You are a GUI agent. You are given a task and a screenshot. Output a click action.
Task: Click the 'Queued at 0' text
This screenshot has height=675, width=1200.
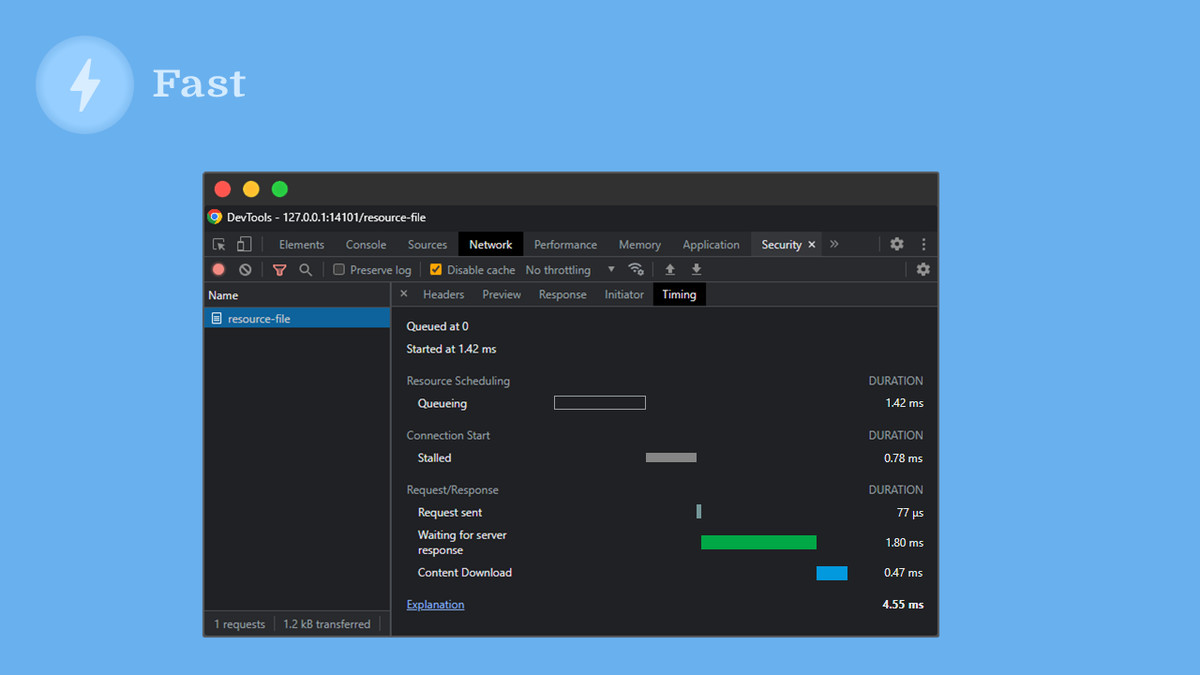coord(437,326)
